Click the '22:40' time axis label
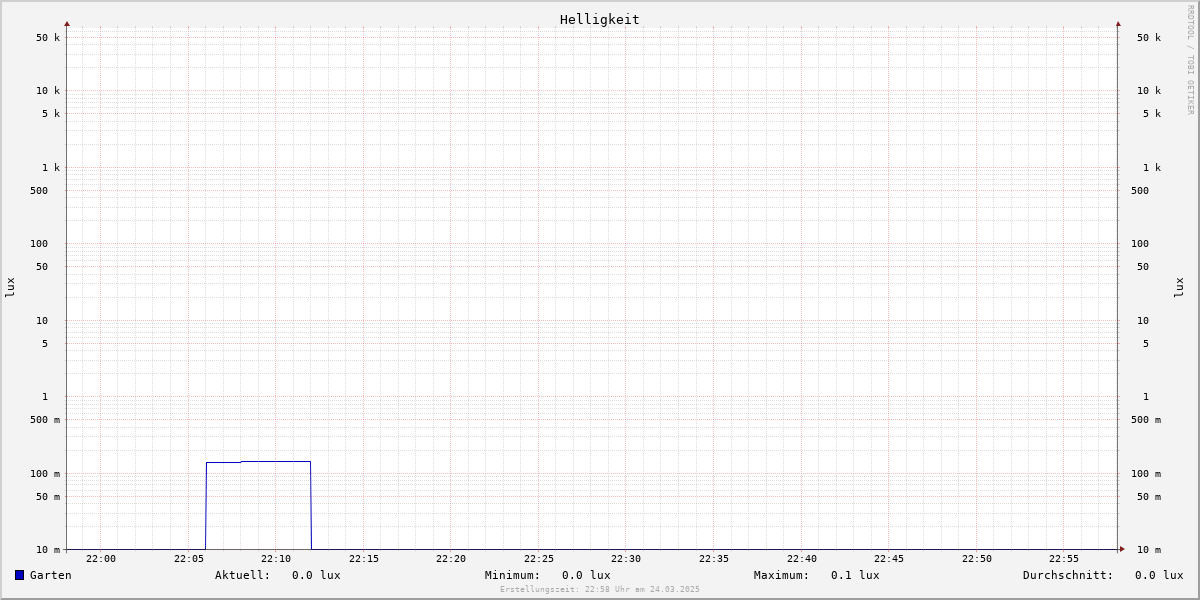 (x=802, y=559)
